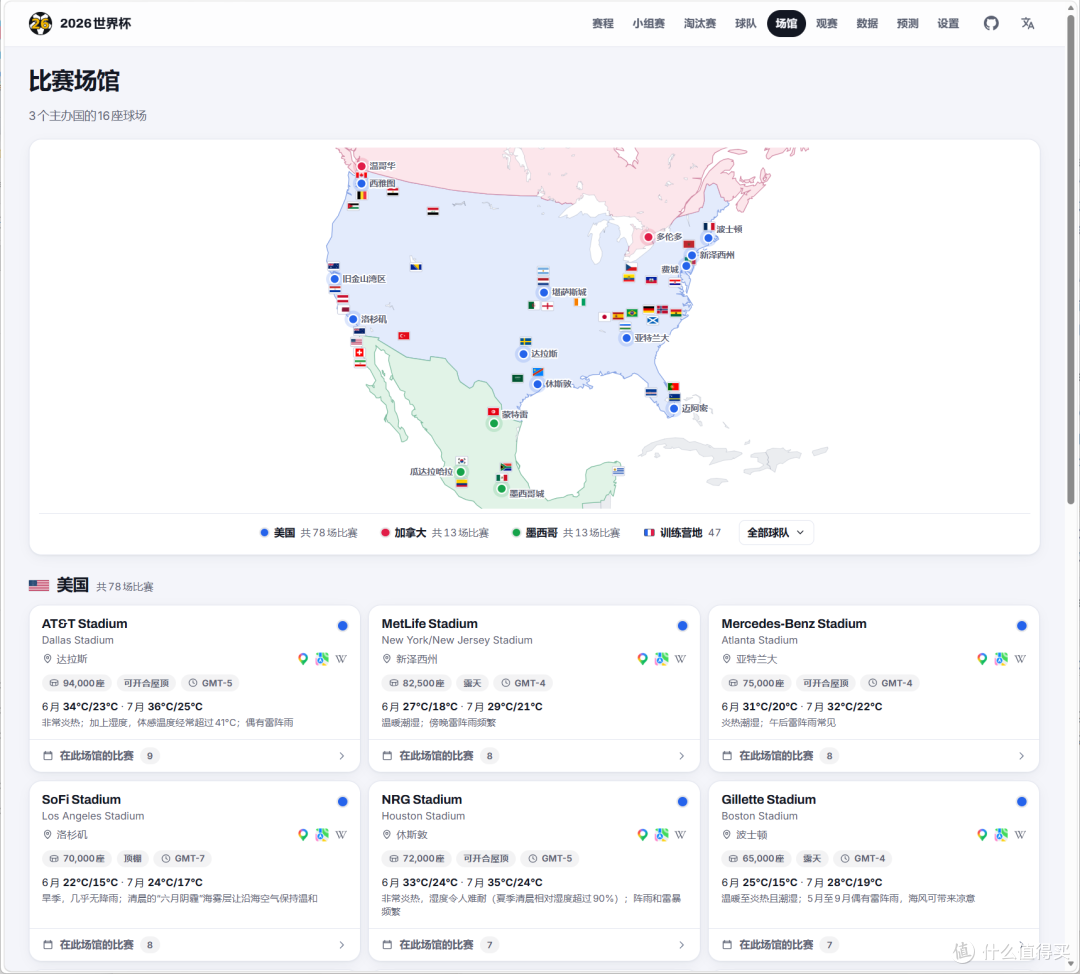Click the Vancouver (温哥华) map marker
Screen dimensions: 1080x974
click(361, 166)
